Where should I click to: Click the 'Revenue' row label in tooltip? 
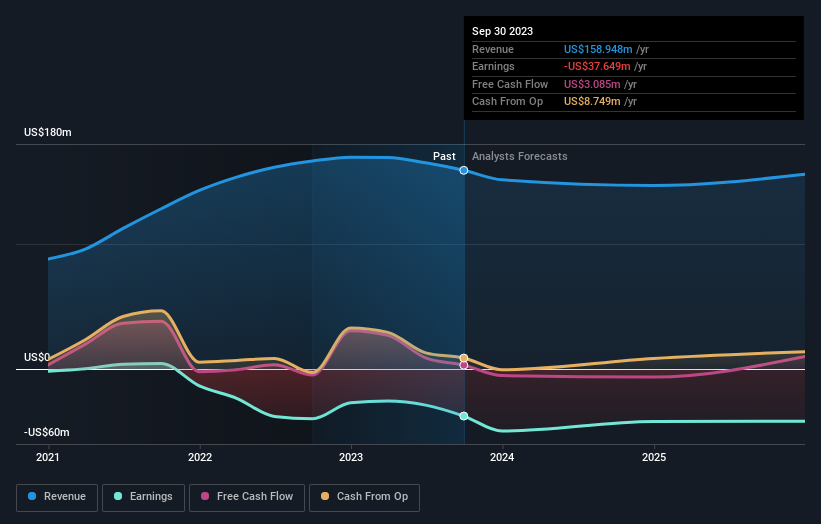(493, 49)
